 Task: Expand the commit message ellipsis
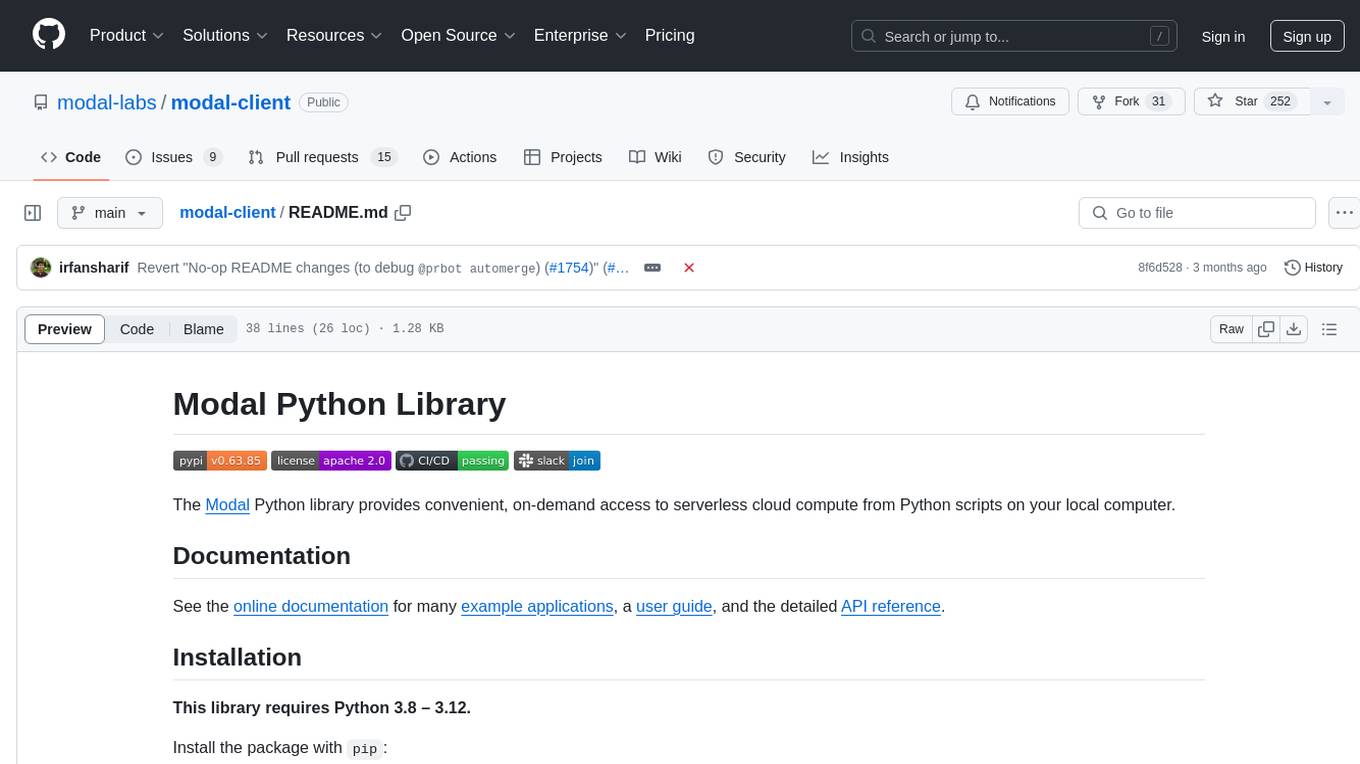[652, 268]
